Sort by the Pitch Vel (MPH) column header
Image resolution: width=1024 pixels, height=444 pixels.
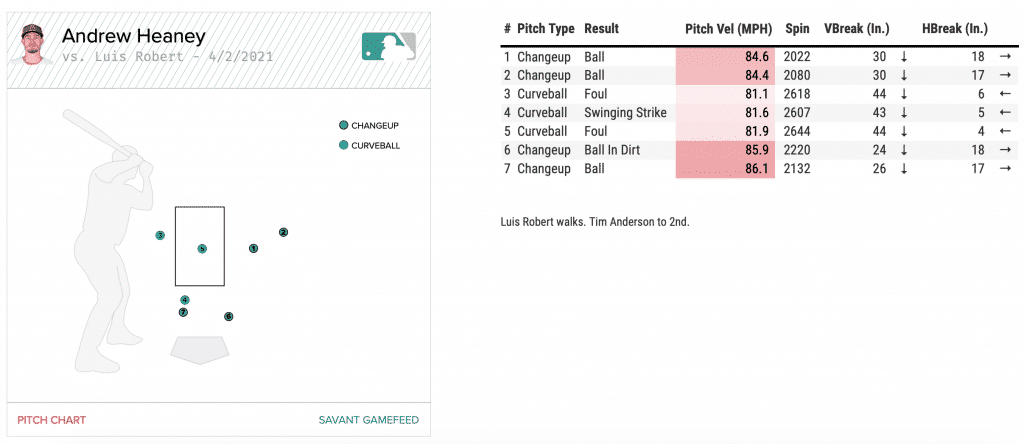pos(728,28)
